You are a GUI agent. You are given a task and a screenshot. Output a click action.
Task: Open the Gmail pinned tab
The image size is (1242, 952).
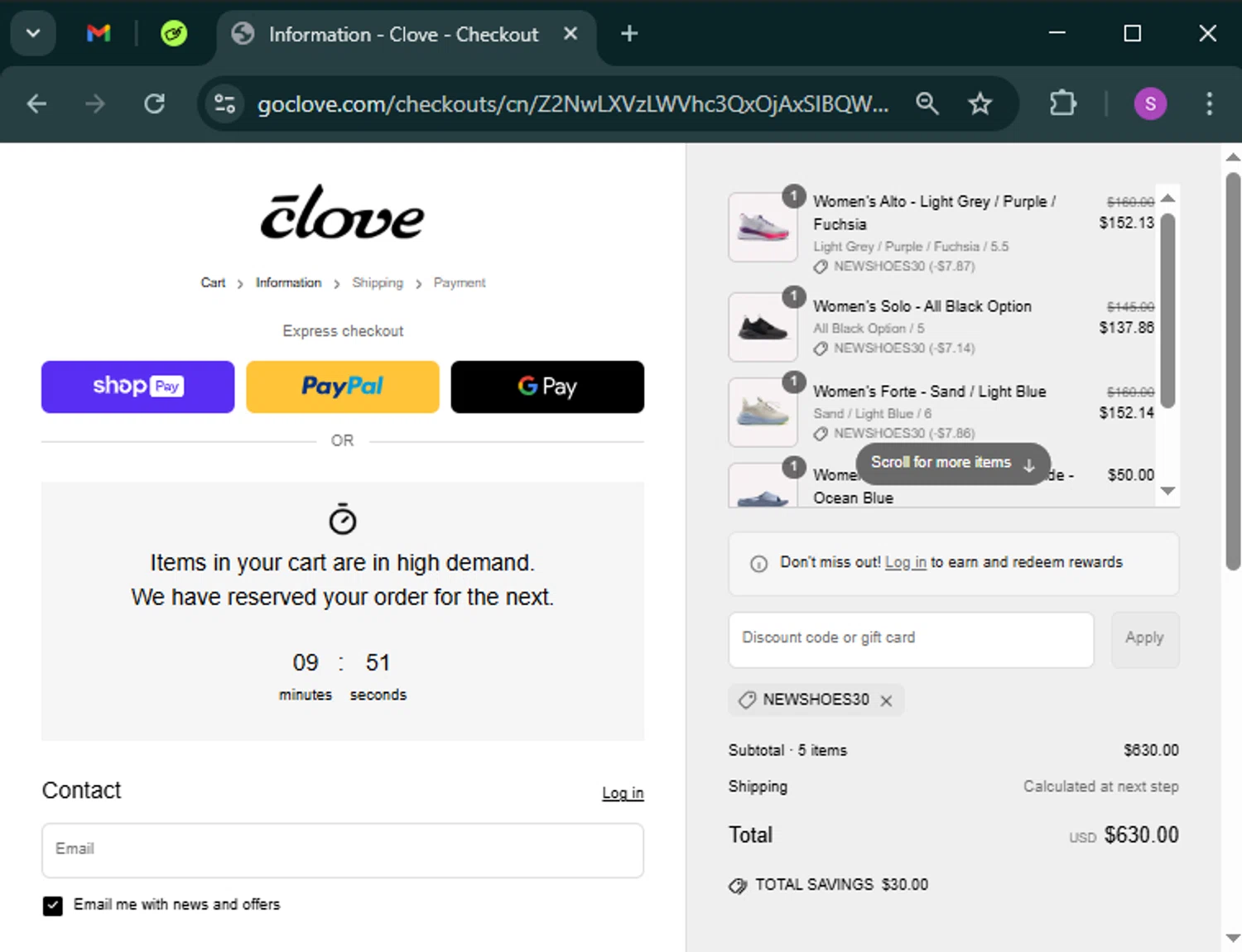click(99, 33)
